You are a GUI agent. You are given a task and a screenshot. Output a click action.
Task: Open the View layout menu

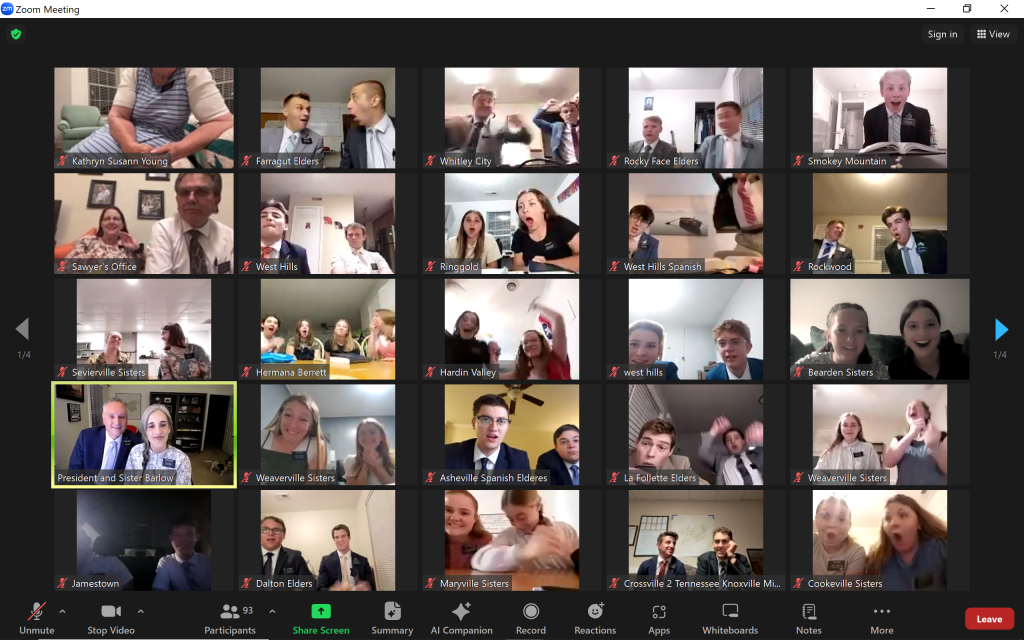tap(993, 34)
